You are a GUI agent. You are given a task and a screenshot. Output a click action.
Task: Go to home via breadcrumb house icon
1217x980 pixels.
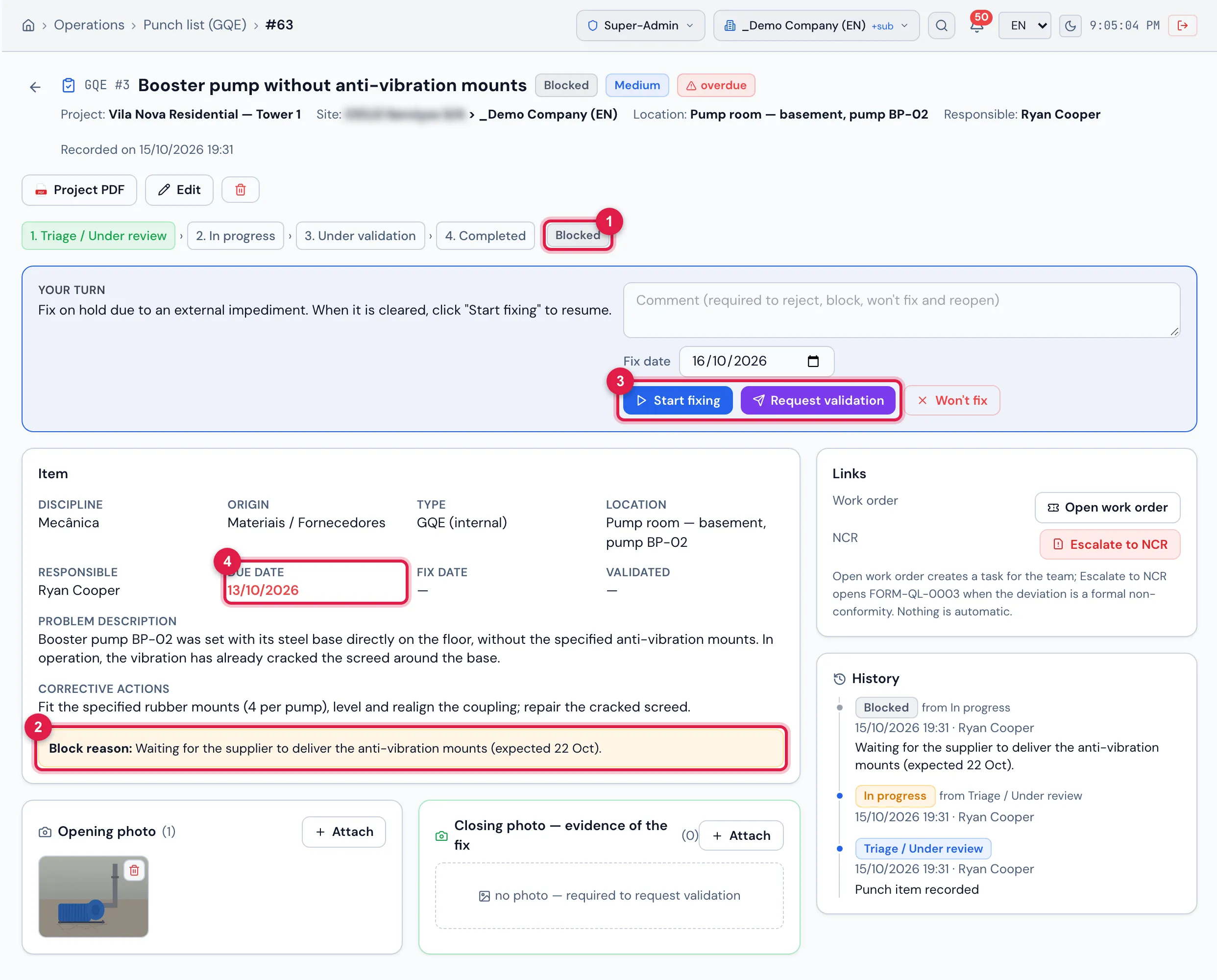pos(28,25)
